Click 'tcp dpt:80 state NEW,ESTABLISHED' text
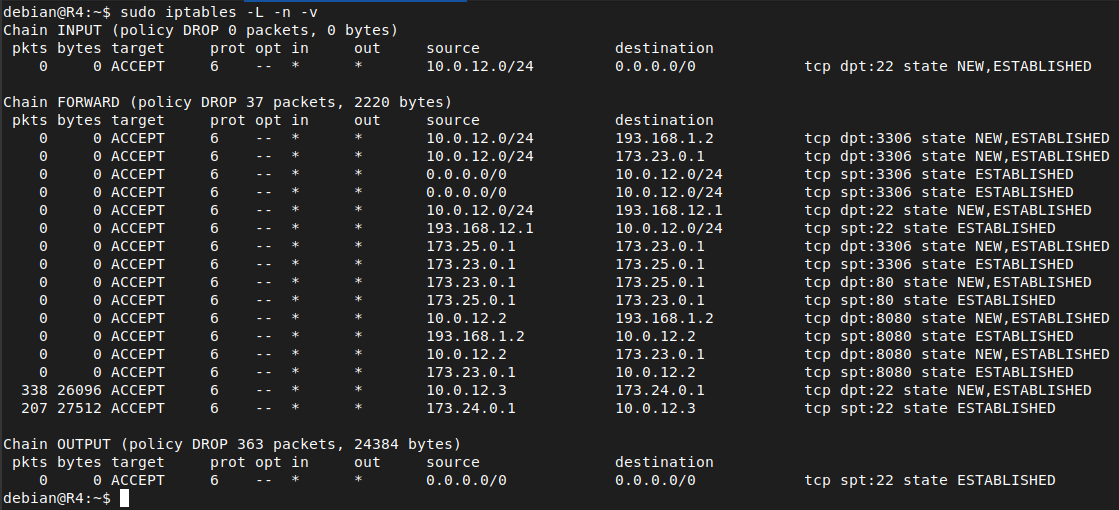Viewport: 1119px width, 510px height. click(x=948, y=282)
